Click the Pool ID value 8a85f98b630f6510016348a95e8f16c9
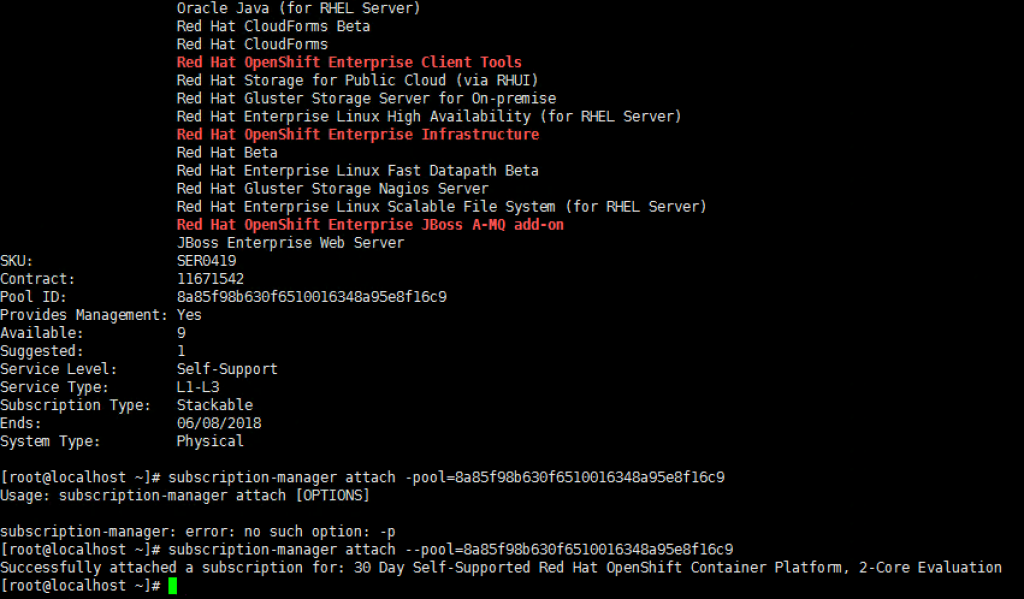 point(312,297)
